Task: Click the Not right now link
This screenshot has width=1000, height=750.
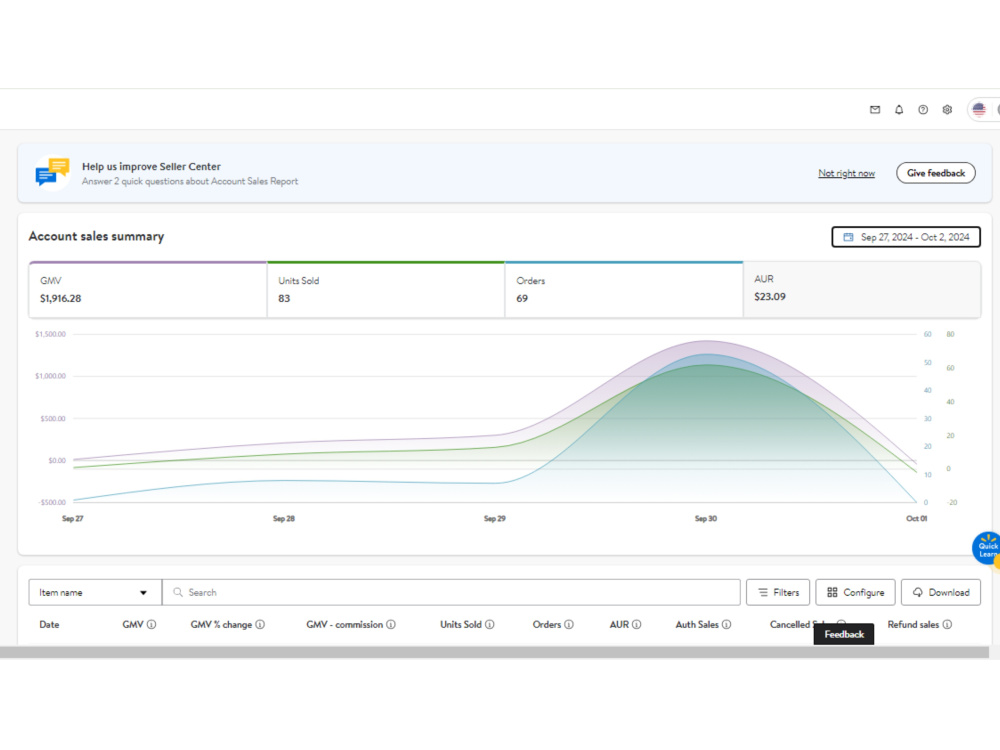Action: click(x=846, y=173)
